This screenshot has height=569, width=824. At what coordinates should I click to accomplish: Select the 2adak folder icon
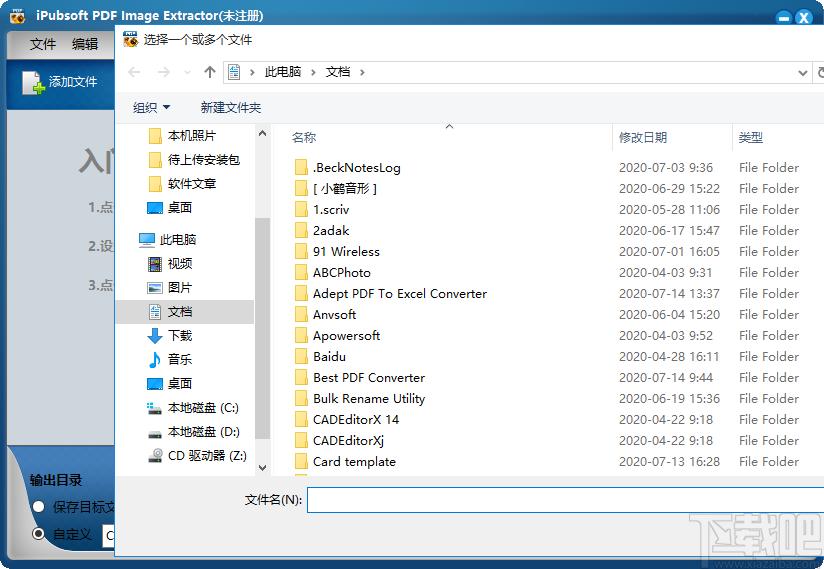[301, 231]
